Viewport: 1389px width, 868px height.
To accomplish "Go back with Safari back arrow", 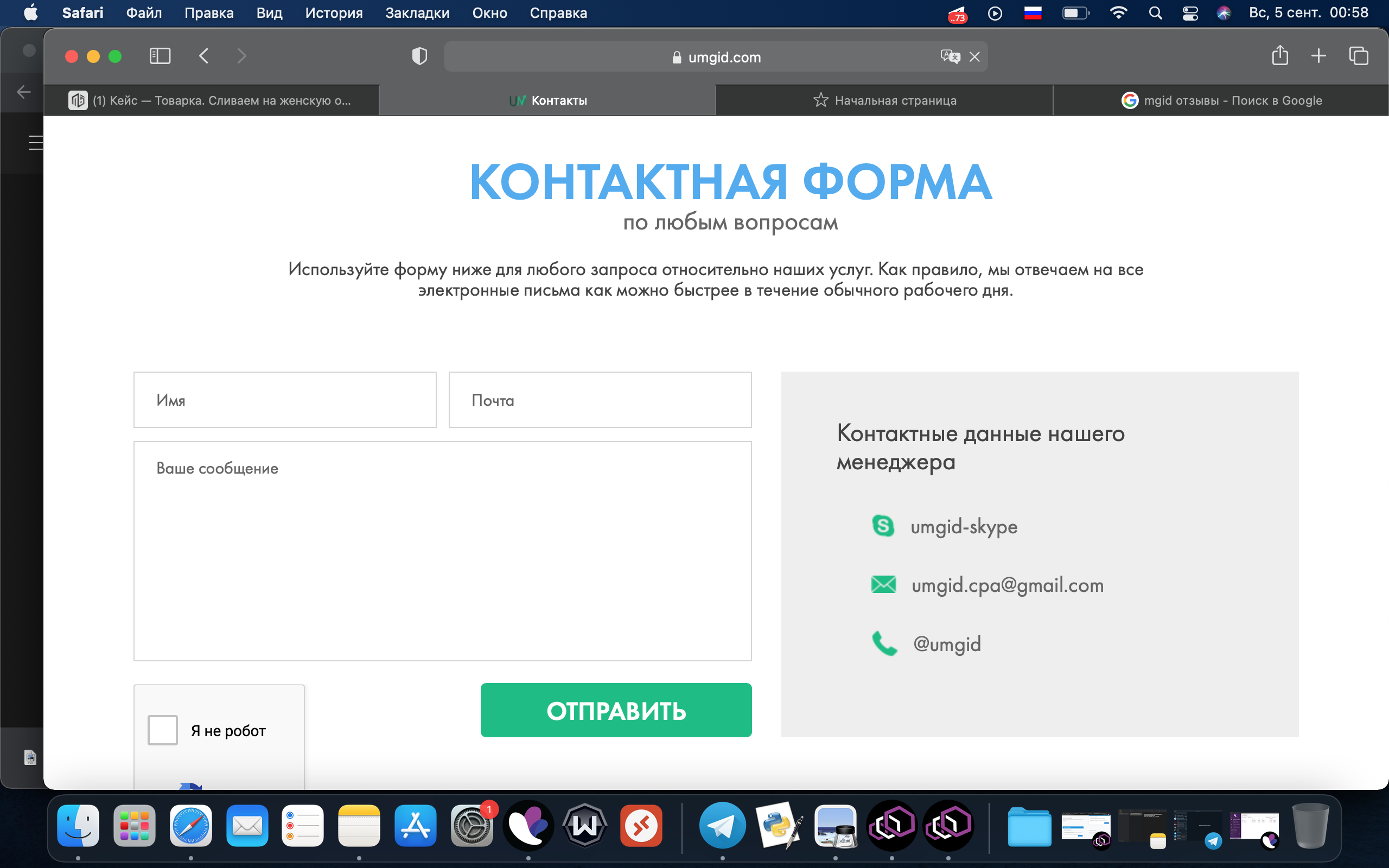I will [x=204, y=56].
